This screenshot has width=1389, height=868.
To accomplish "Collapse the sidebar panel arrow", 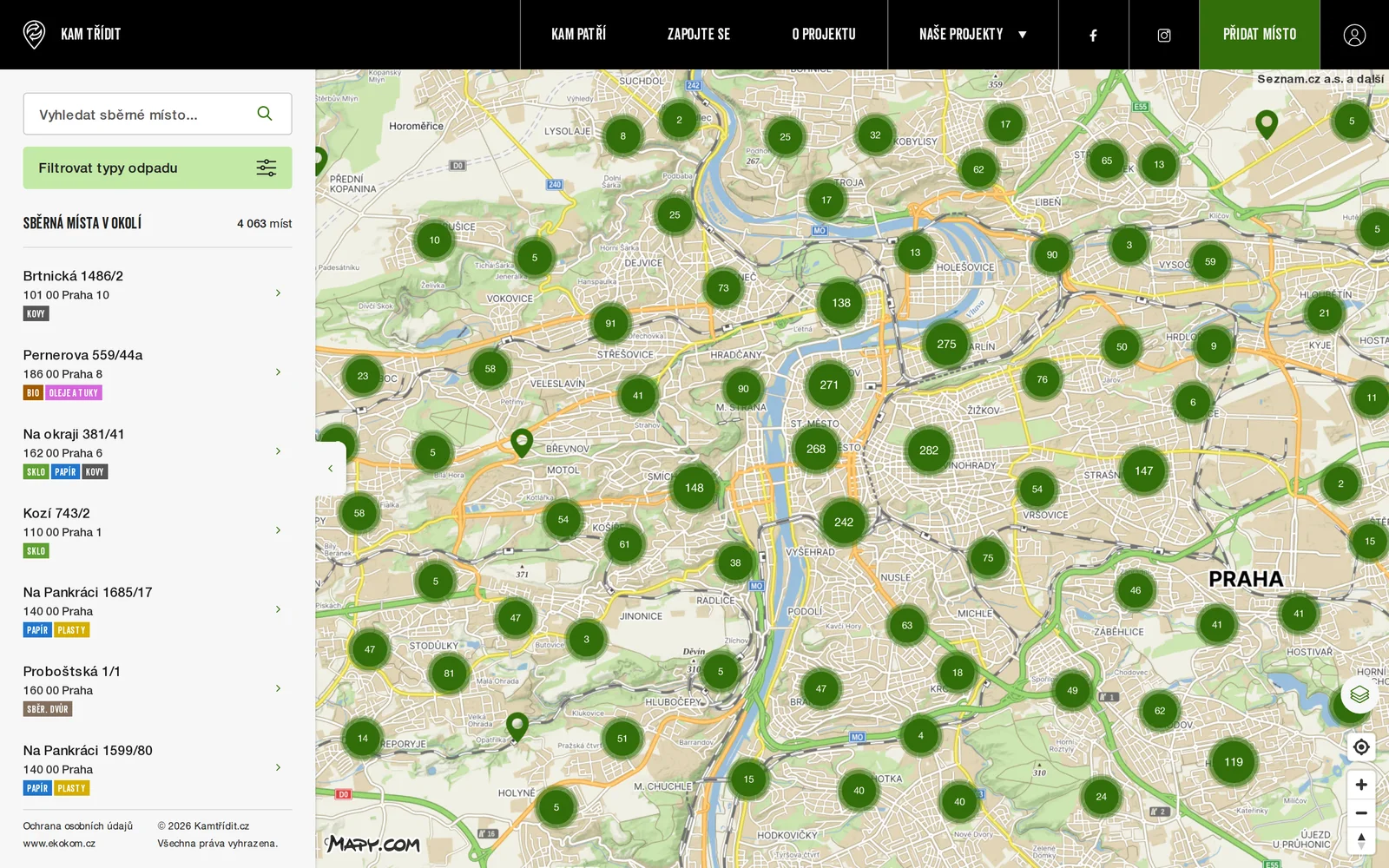I will coord(331,469).
